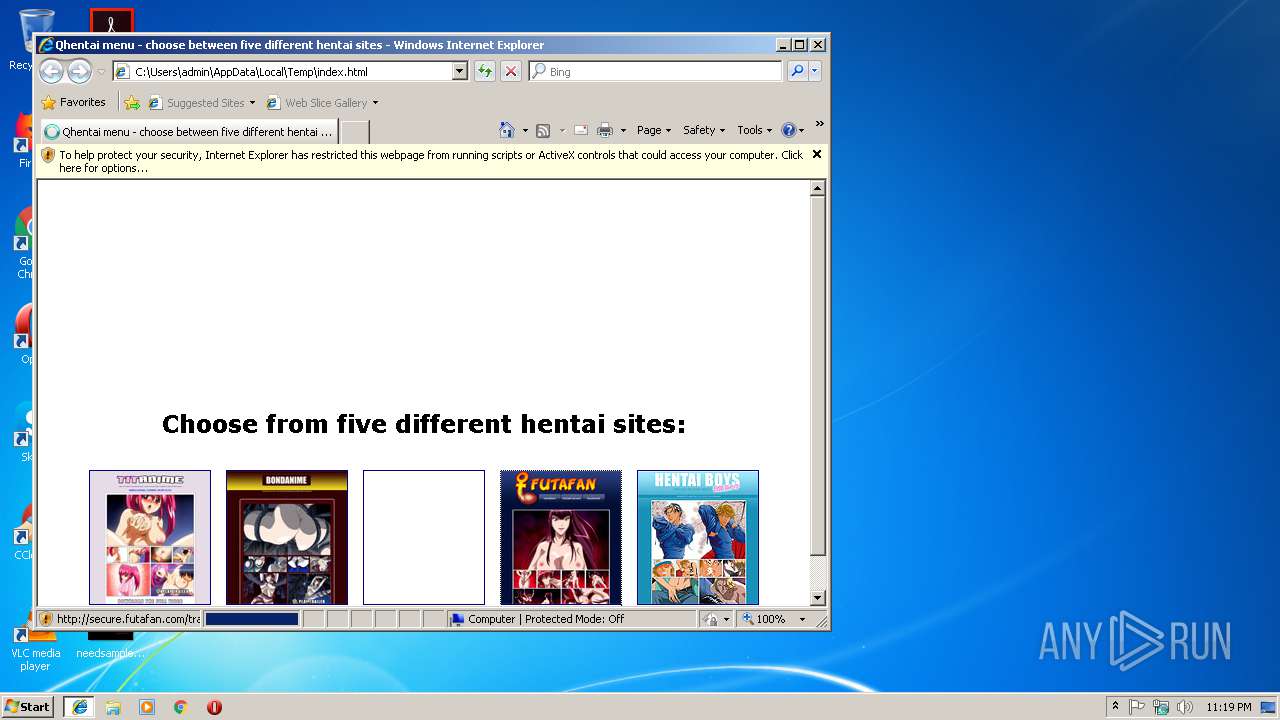This screenshot has width=1280, height=720.
Task: Click the status bar page loading progress bar
Action: 251,619
